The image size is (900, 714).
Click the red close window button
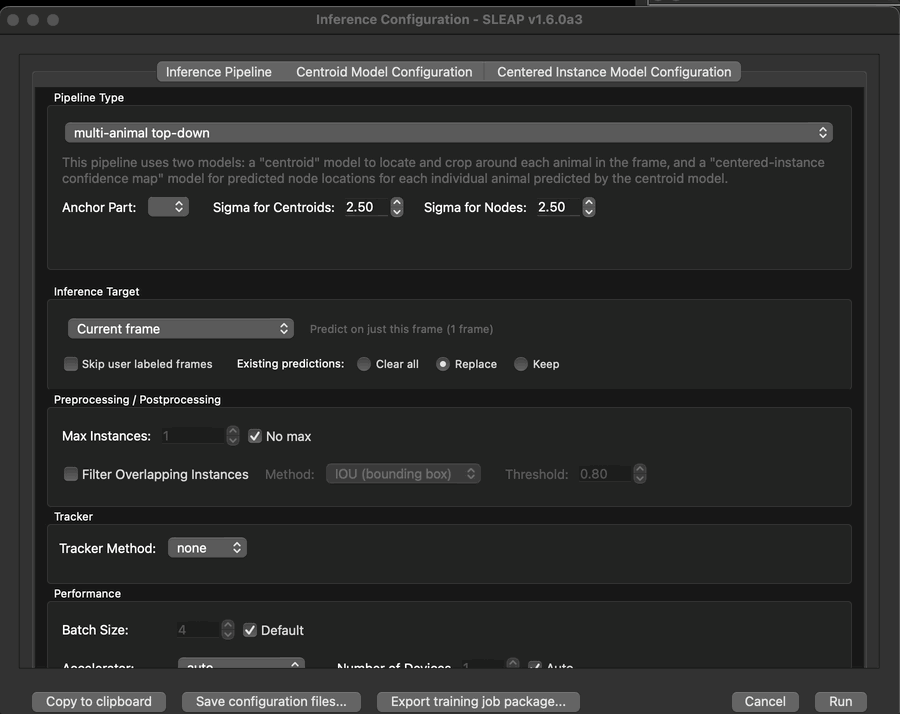13,20
